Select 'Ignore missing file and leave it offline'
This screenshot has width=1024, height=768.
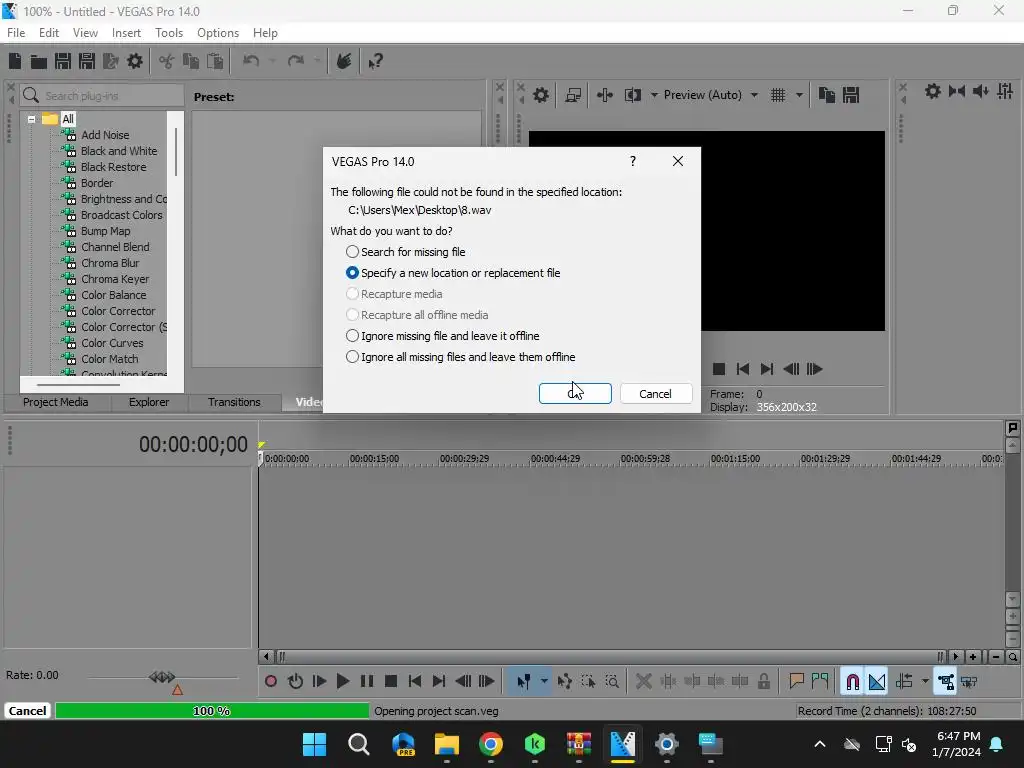click(x=442, y=336)
